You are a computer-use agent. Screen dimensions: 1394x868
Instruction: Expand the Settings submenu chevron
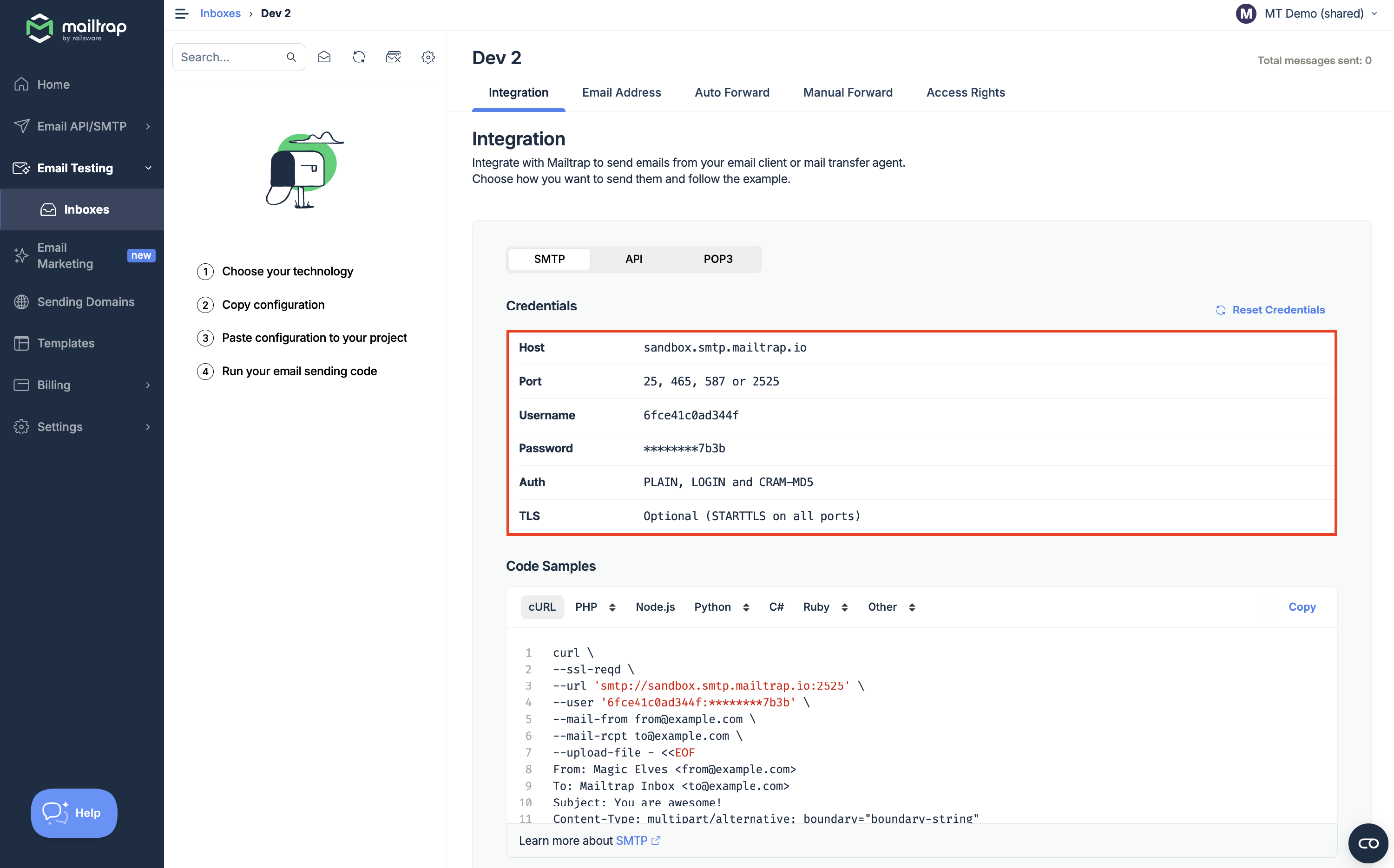pos(148,427)
